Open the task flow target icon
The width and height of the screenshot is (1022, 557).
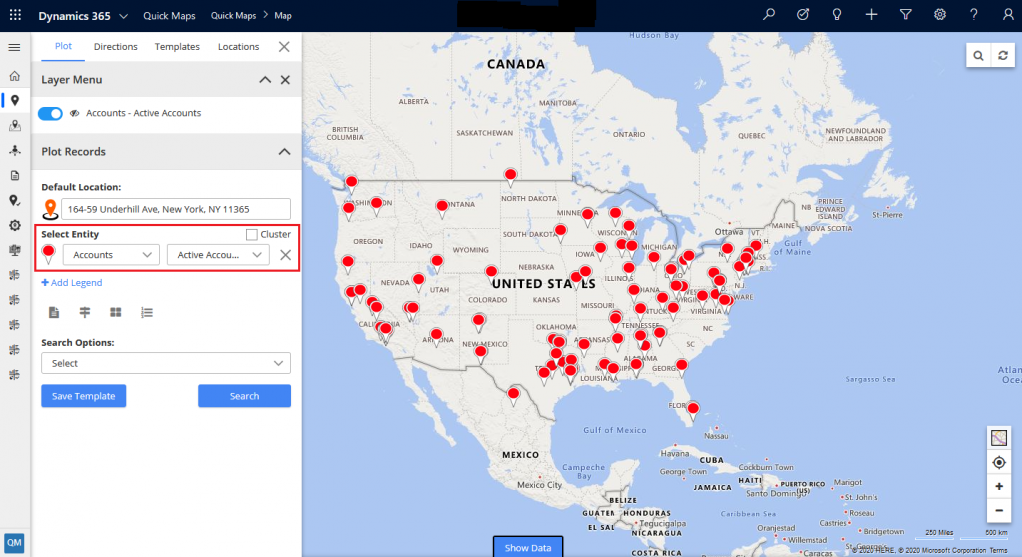click(x=803, y=14)
